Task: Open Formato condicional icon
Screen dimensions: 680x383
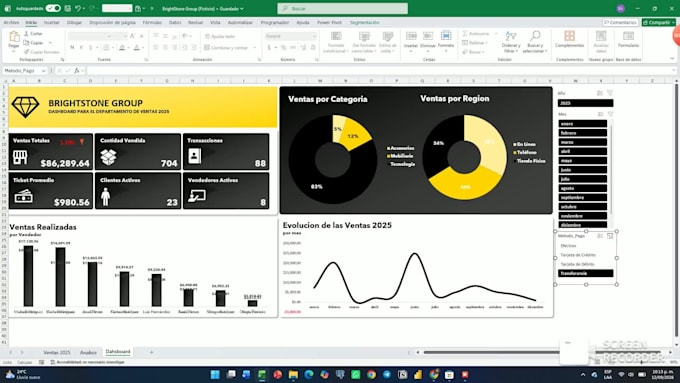Action: point(336,36)
